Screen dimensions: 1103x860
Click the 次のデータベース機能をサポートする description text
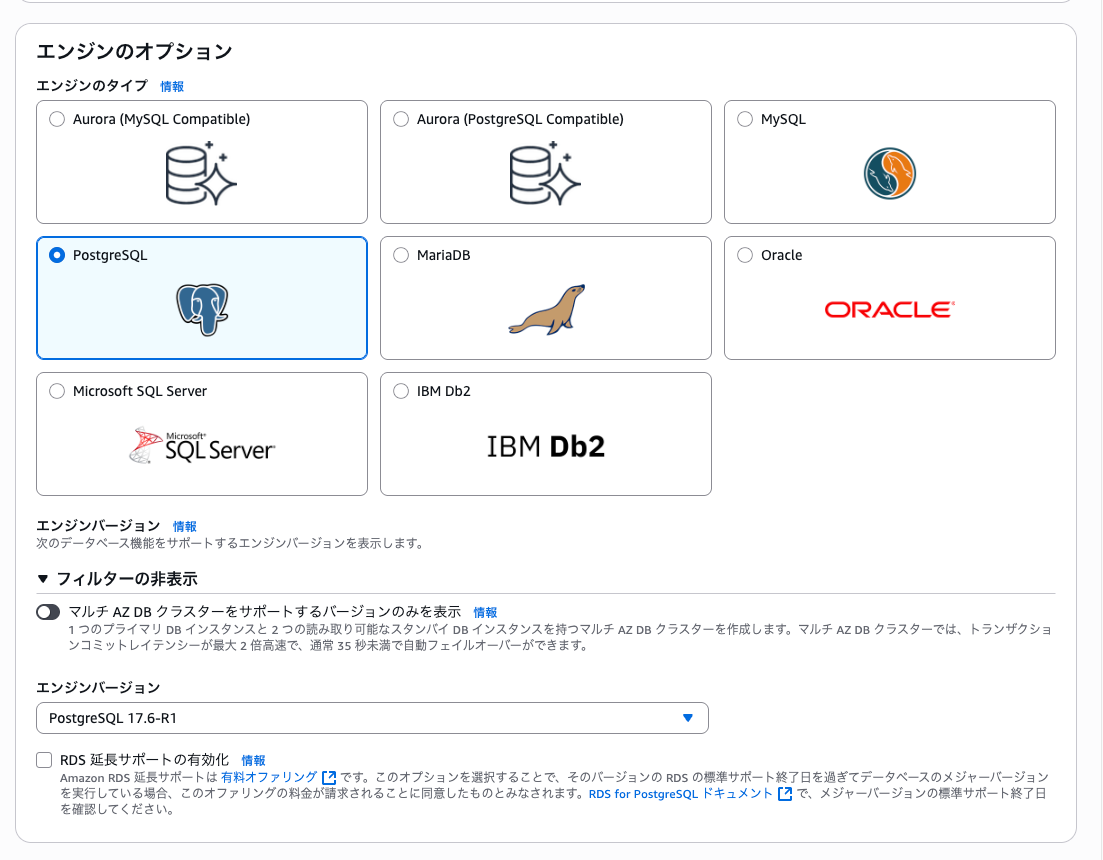pyautogui.click(x=229, y=543)
